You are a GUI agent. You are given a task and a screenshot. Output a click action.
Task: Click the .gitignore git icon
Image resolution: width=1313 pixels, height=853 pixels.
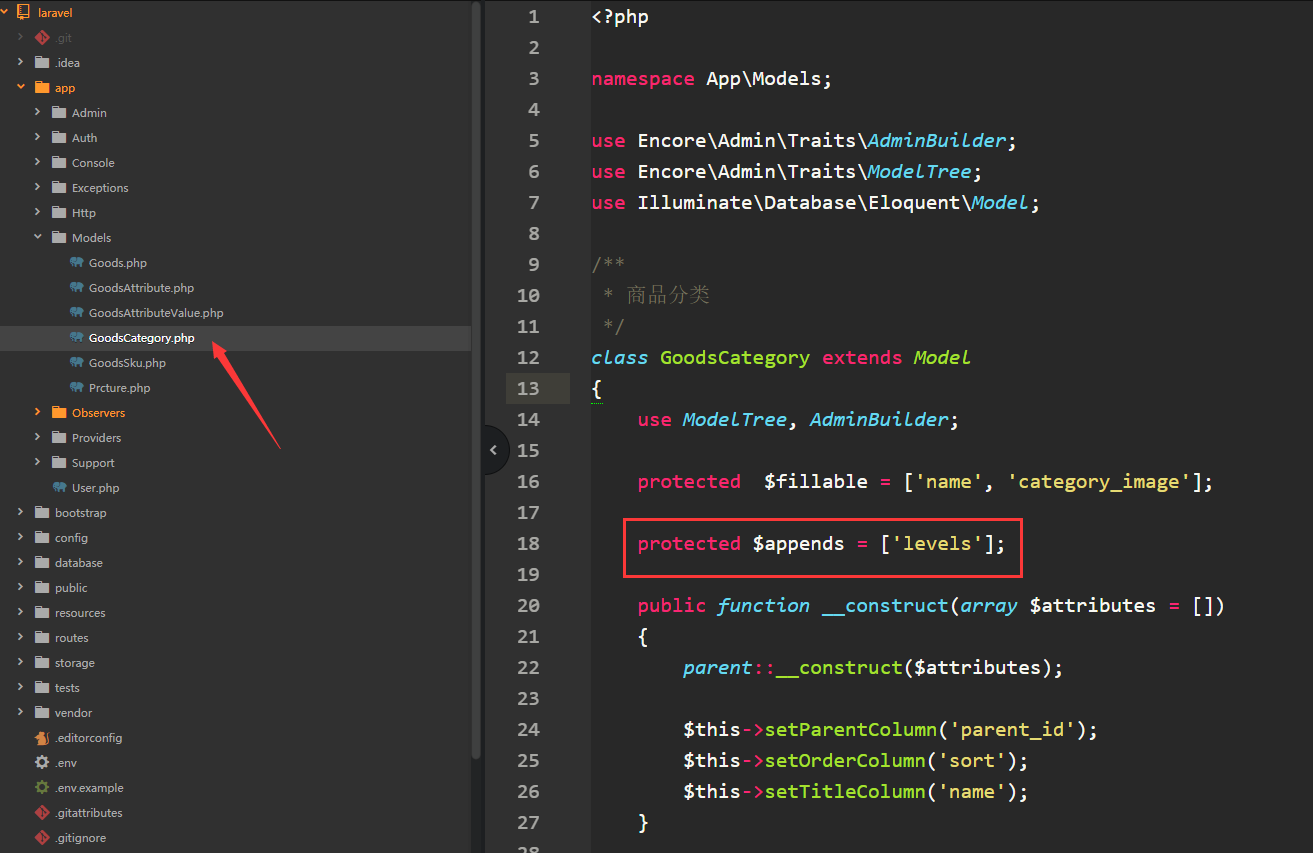pos(42,837)
